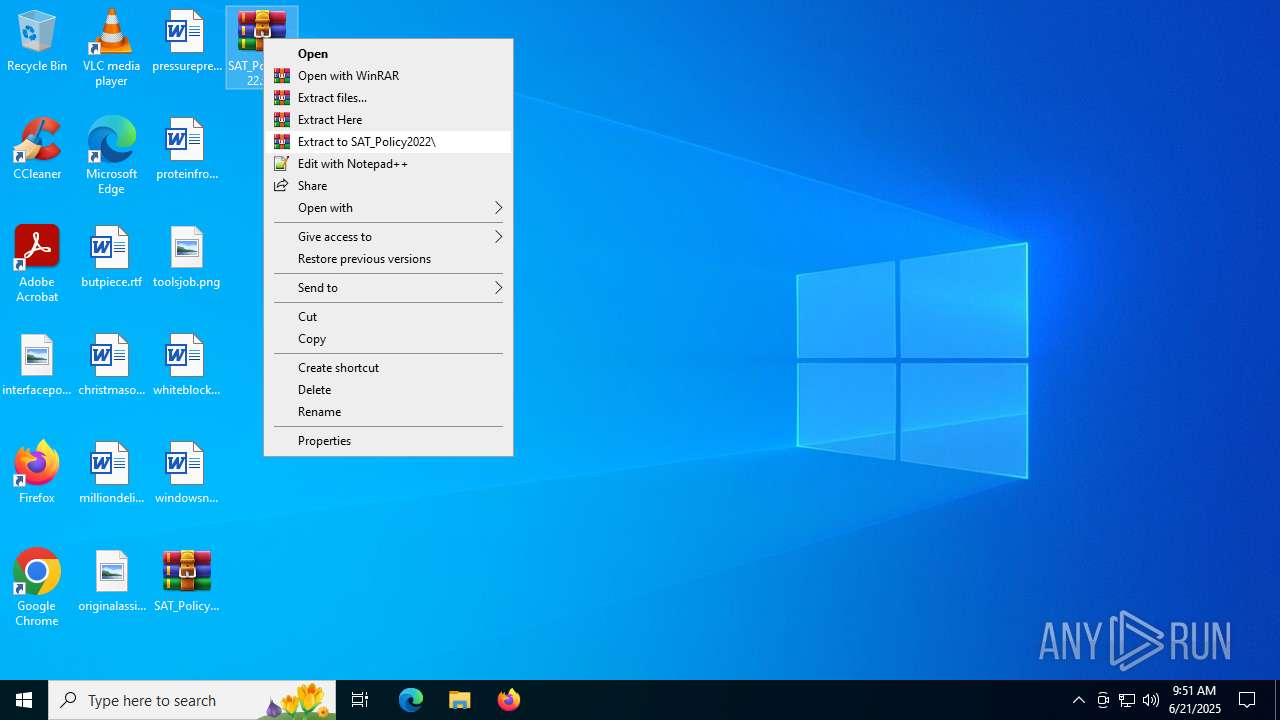Open the volume control tray icon
Viewport: 1280px width, 720px height.
click(1151, 700)
